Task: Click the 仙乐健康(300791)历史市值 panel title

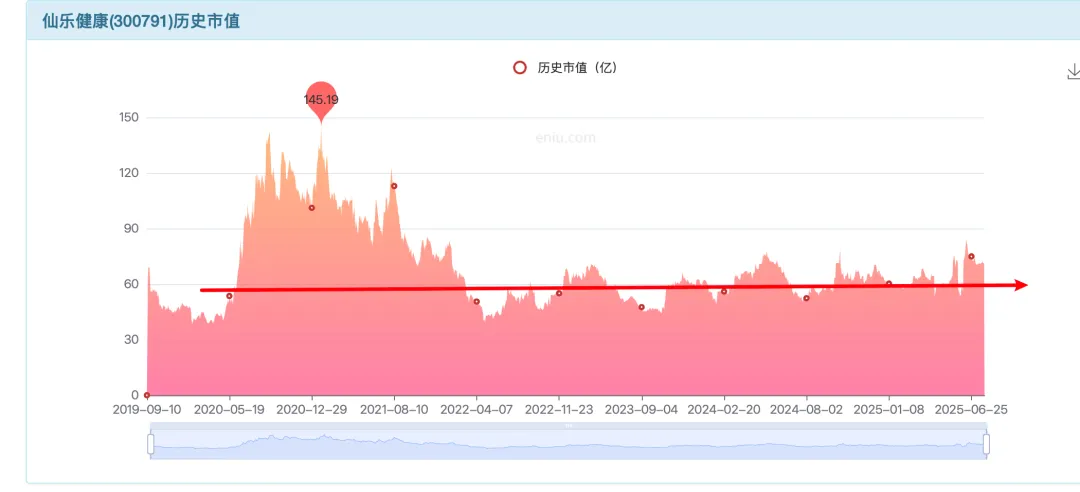Action: coord(141,21)
